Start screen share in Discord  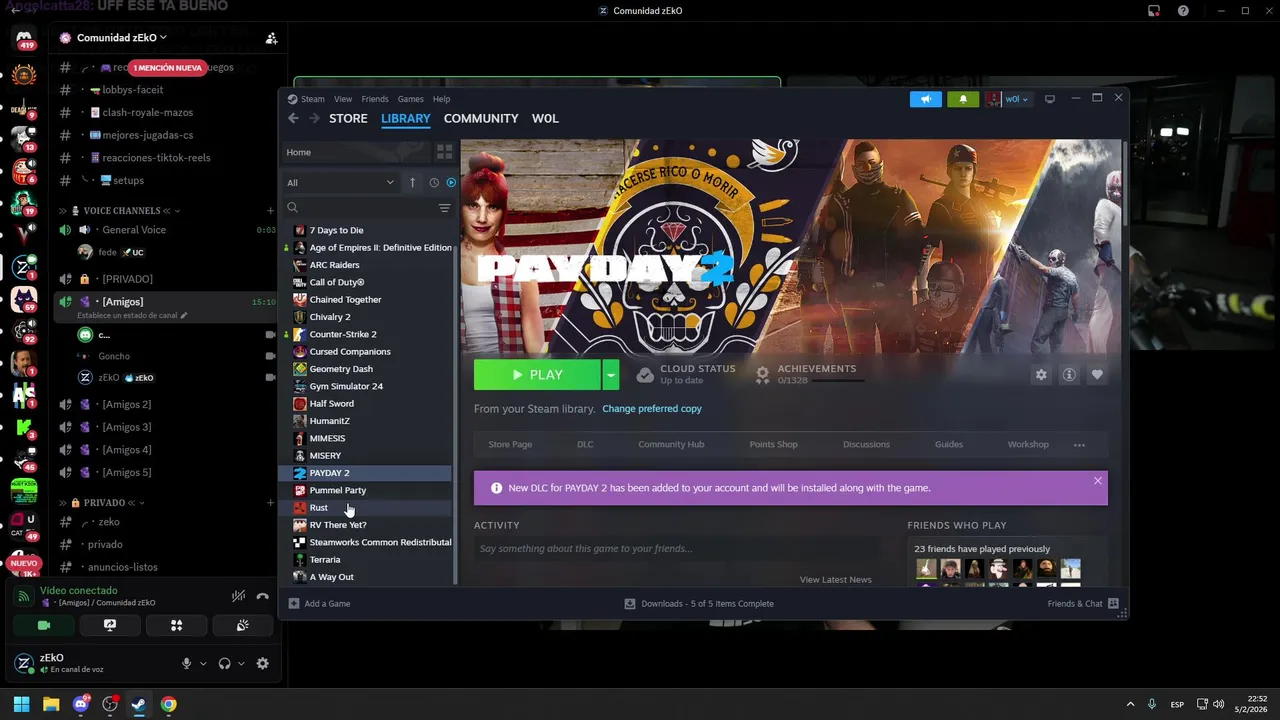click(x=110, y=625)
